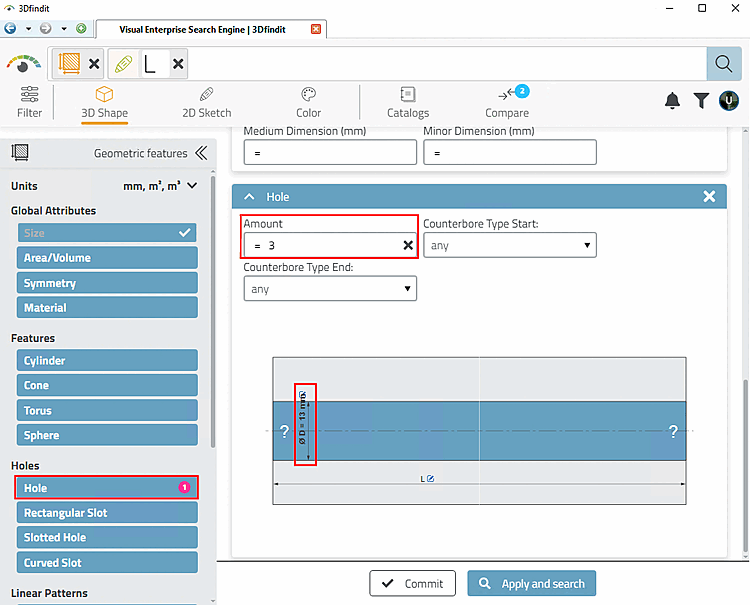Screen dimensions: 750x605
Task: Remove the sketch L search chip
Action: (x=178, y=64)
